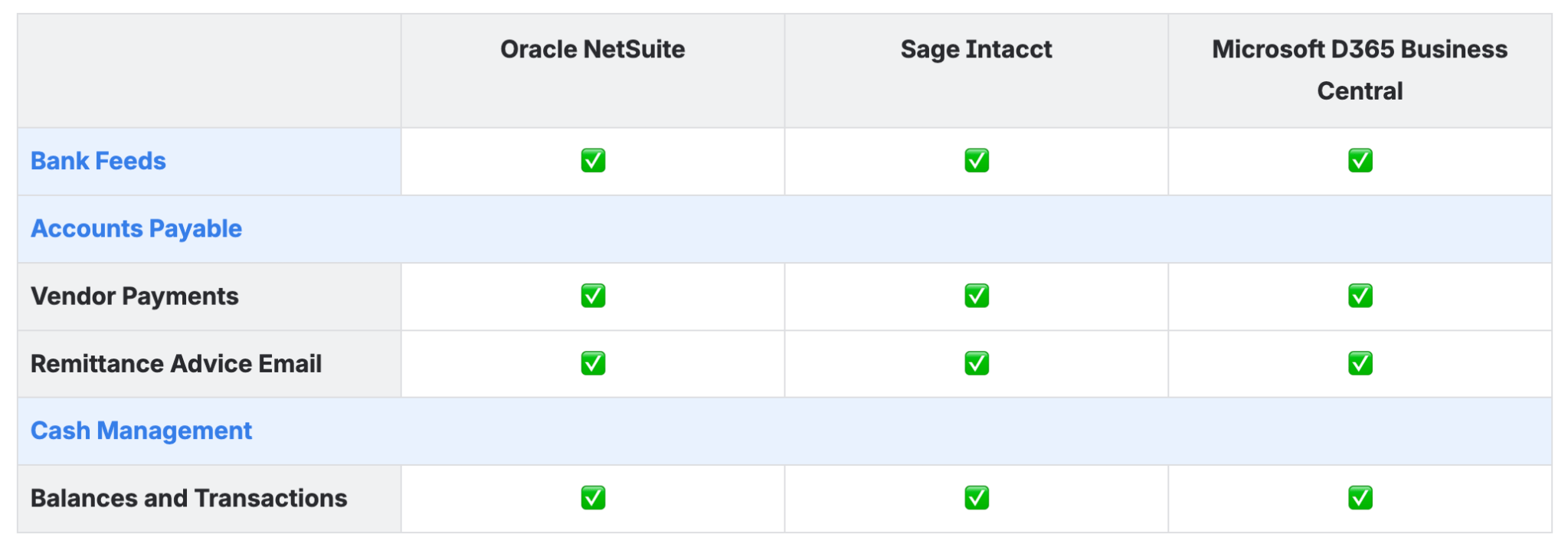
Task: Click Bank Feeds checkmark under Microsoft D365
Action: click(1360, 161)
